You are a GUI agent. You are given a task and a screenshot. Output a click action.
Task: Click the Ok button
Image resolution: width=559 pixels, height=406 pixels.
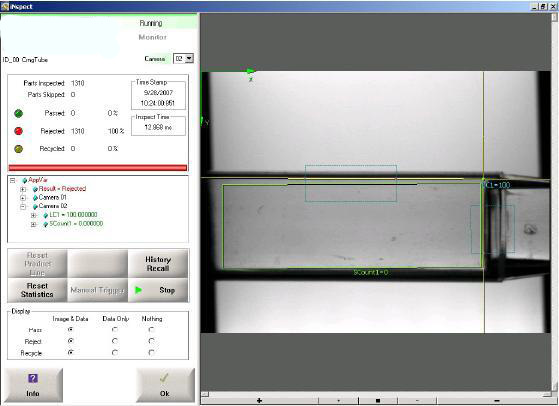tap(165, 385)
